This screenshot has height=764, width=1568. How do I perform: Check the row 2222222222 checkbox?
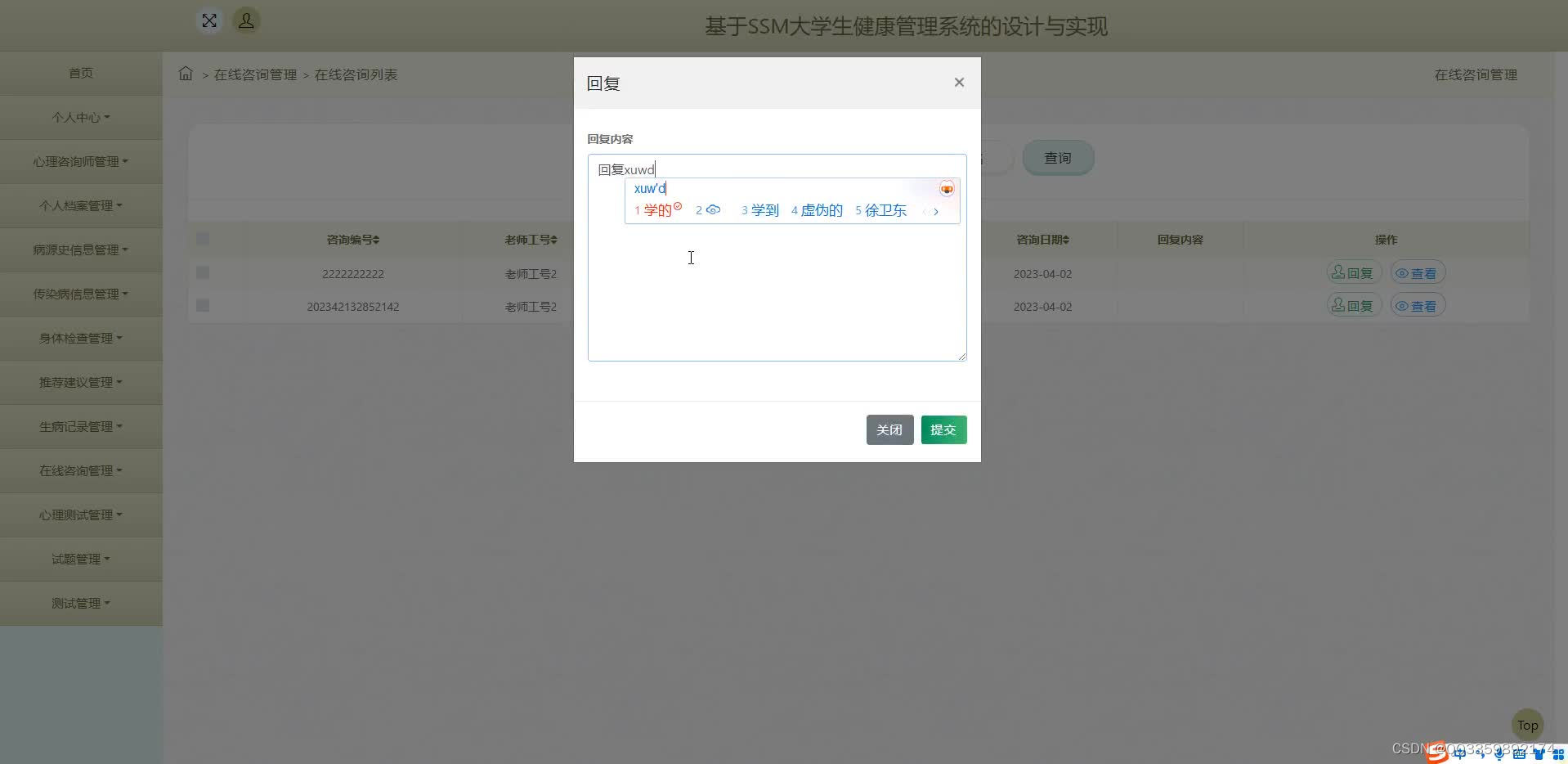tap(203, 273)
